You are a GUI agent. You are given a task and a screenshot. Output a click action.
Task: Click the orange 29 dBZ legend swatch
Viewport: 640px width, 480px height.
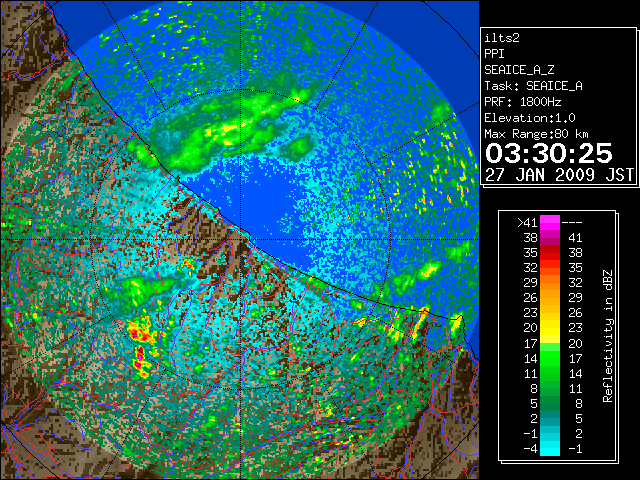pyautogui.click(x=550, y=282)
